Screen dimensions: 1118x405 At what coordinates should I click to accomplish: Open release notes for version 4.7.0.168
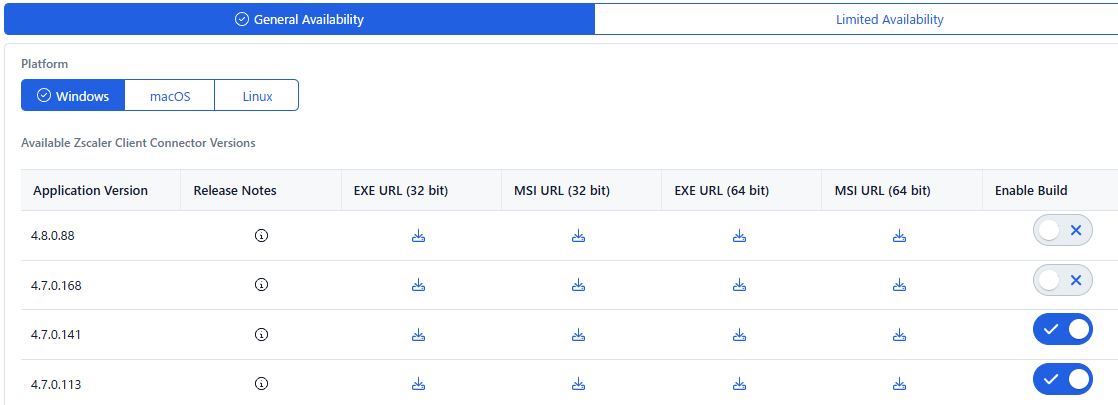point(261,285)
